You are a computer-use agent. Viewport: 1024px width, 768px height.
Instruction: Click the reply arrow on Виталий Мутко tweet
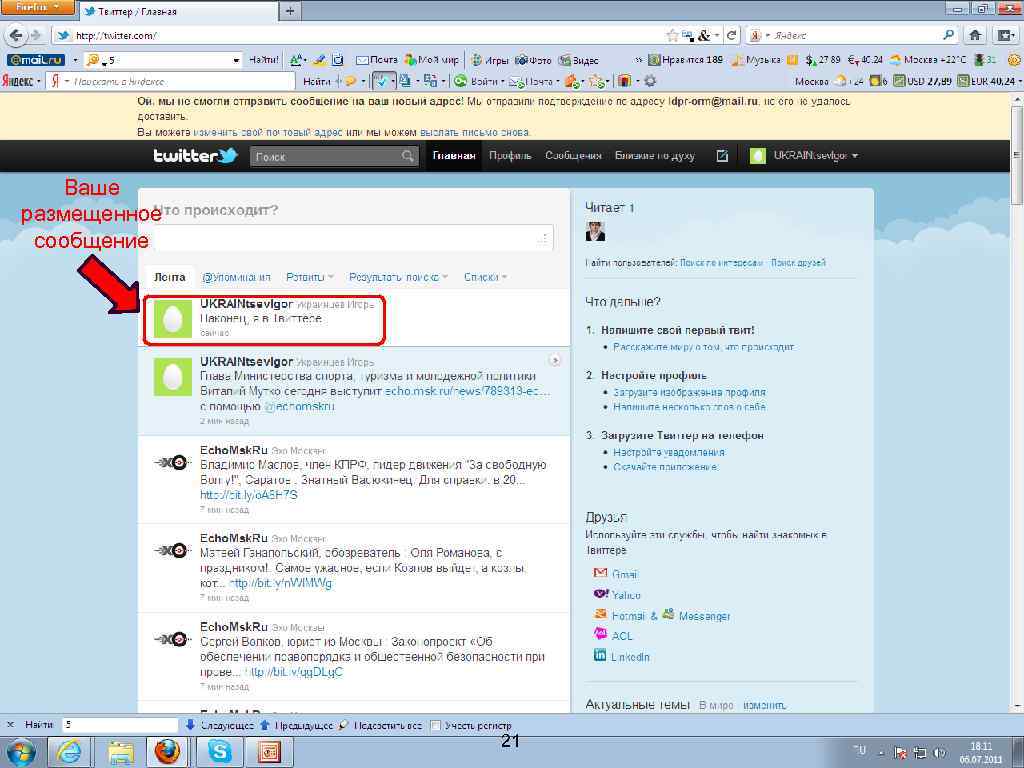pos(554,360)
